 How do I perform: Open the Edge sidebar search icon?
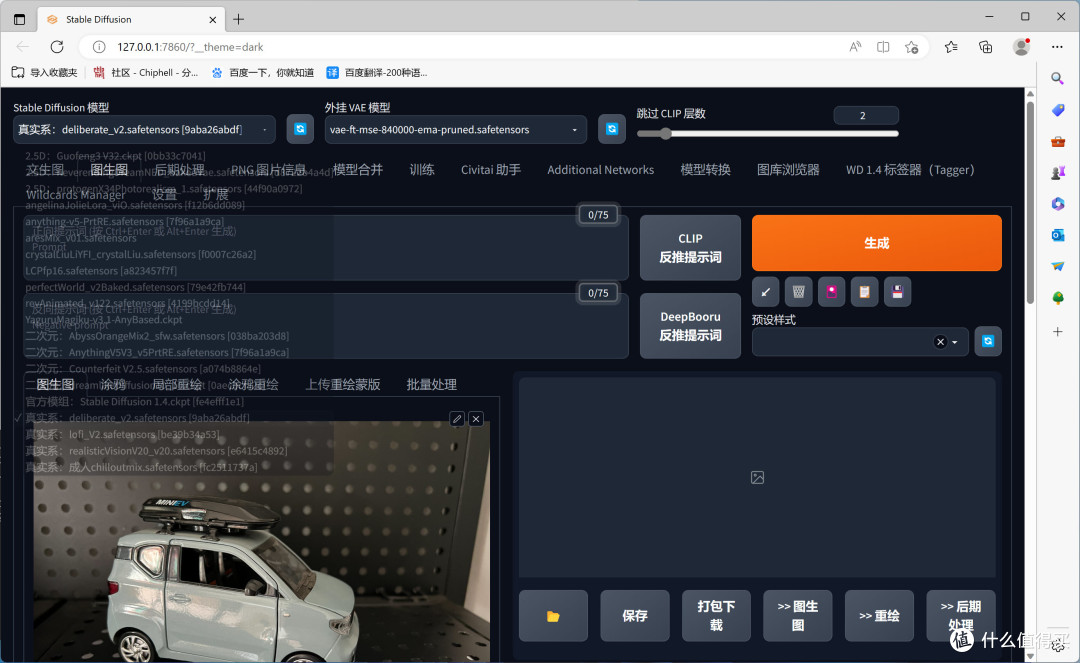pyautogui.click(x=1057, y=78)
